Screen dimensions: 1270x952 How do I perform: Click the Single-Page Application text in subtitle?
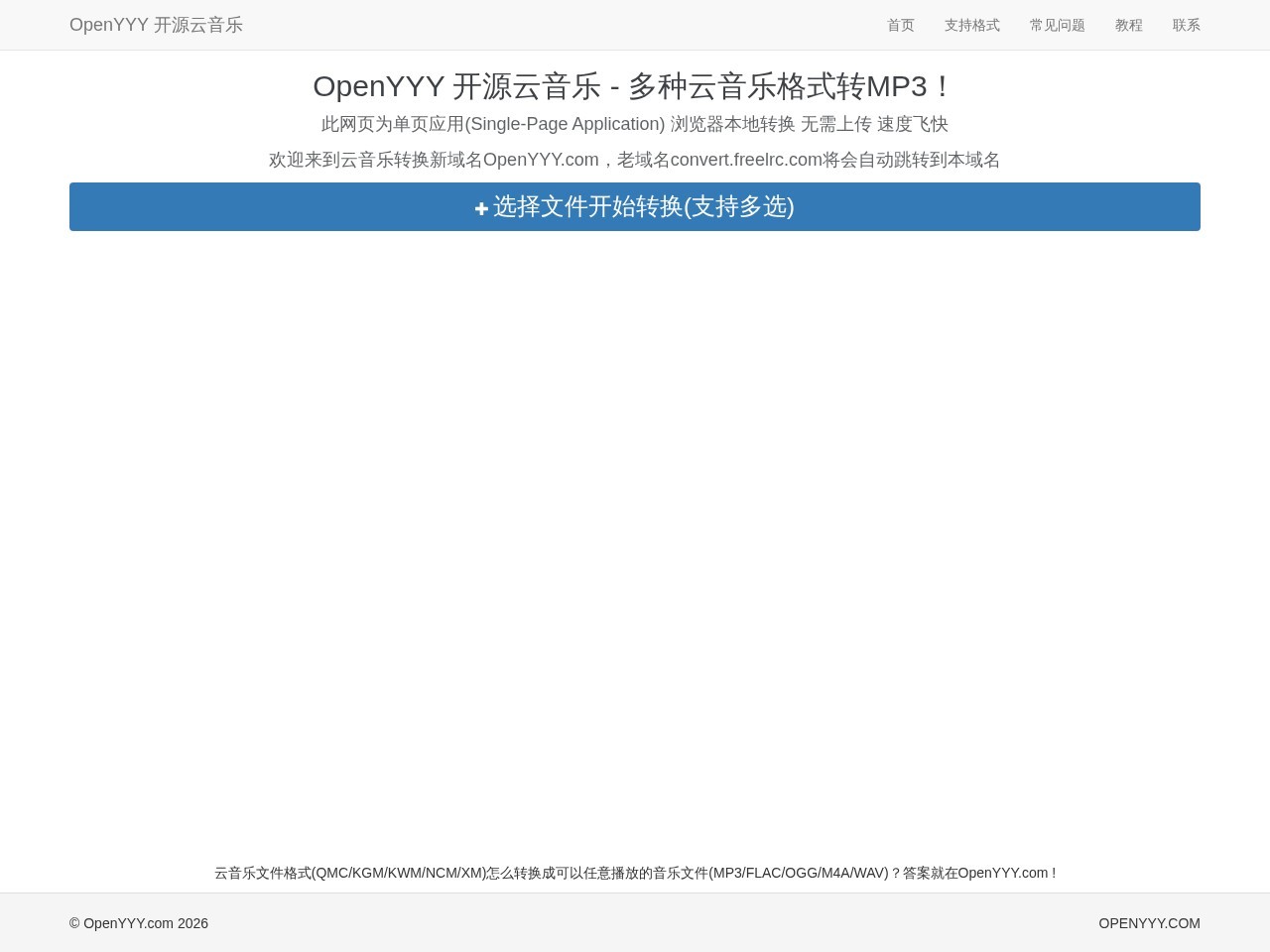pyautogui.click(x=565, y=124)
